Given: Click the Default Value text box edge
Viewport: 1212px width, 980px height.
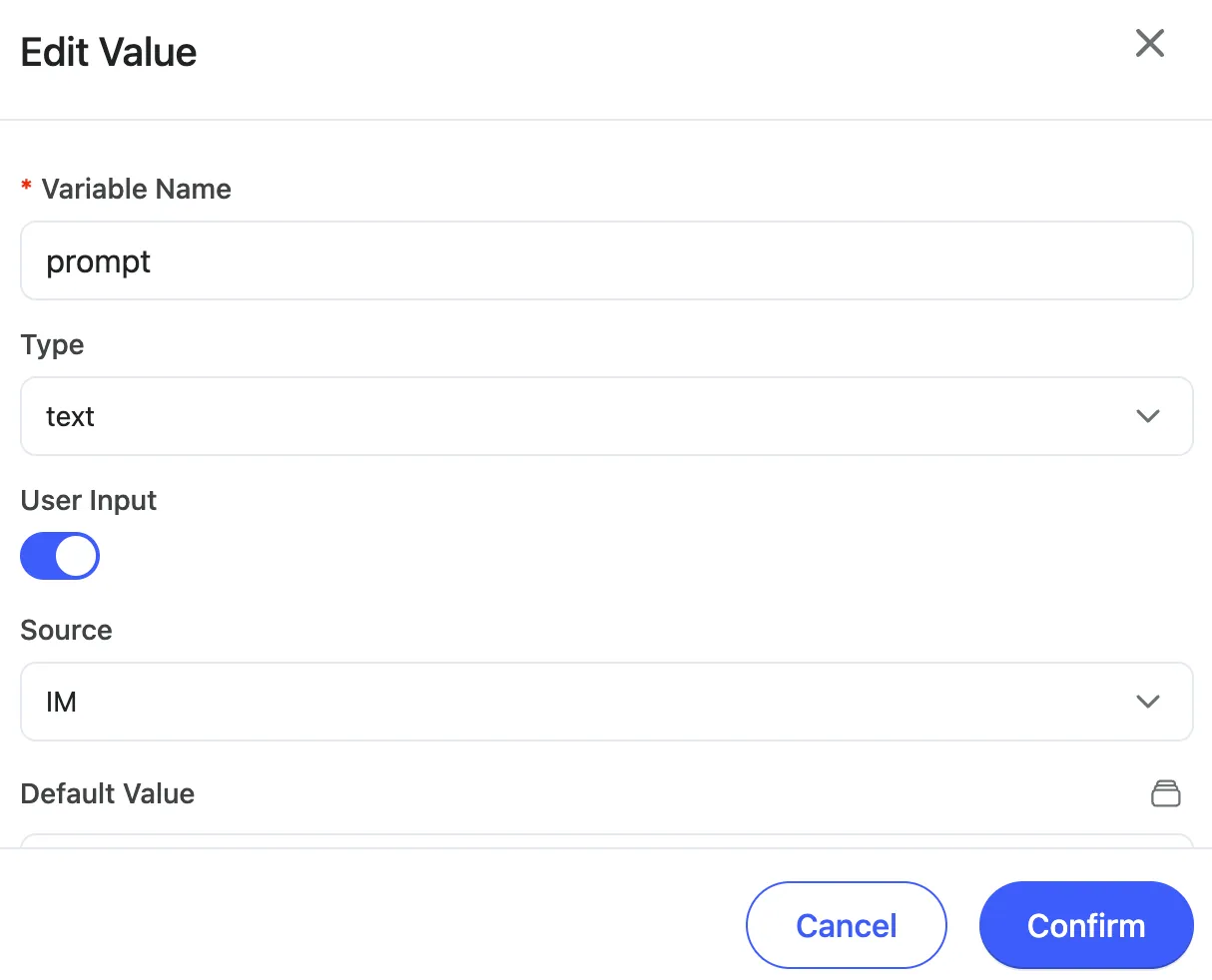Looking at the screenshot, I should (x=606, y=840).
